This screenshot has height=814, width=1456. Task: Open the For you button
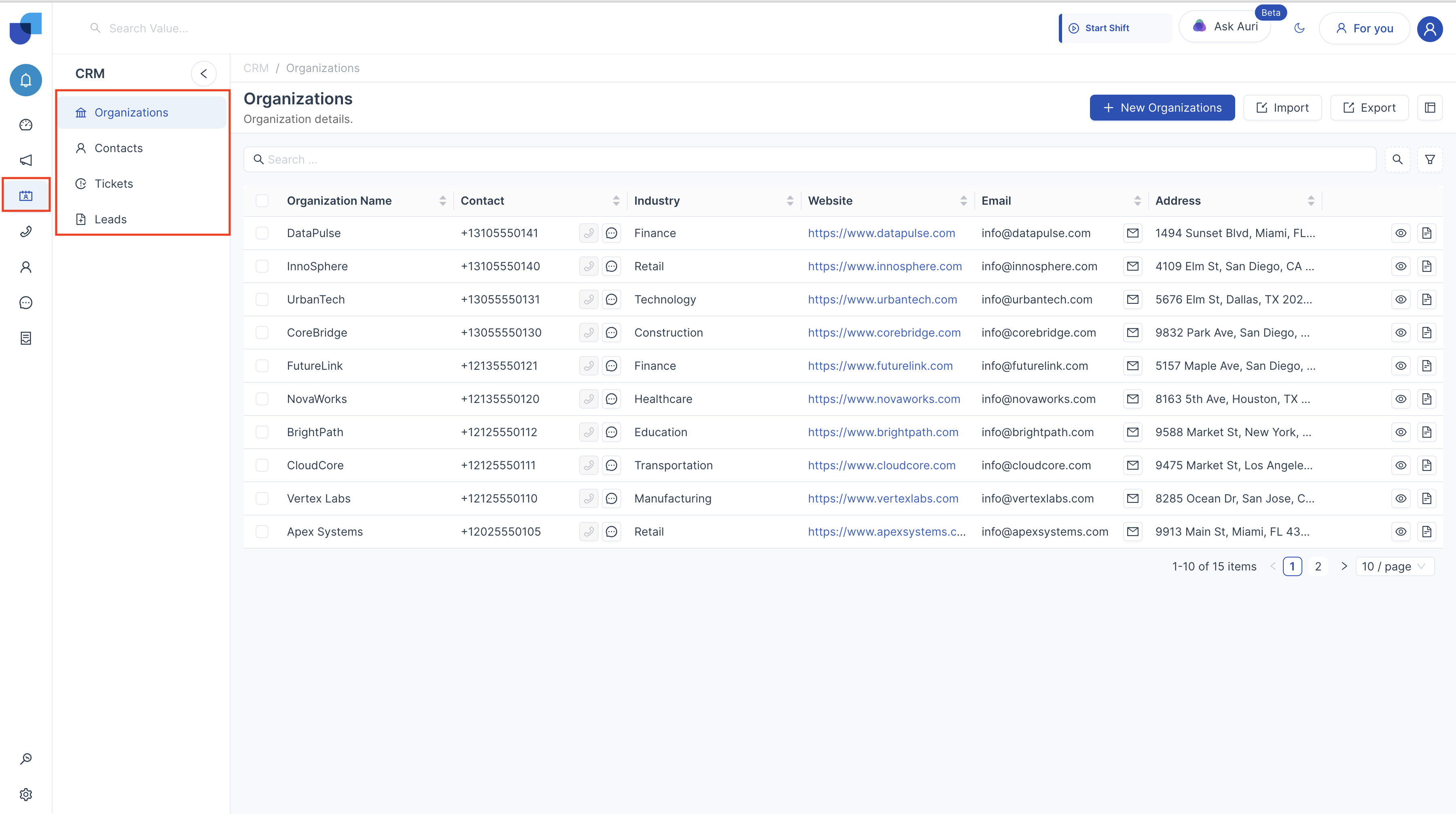1365,28
